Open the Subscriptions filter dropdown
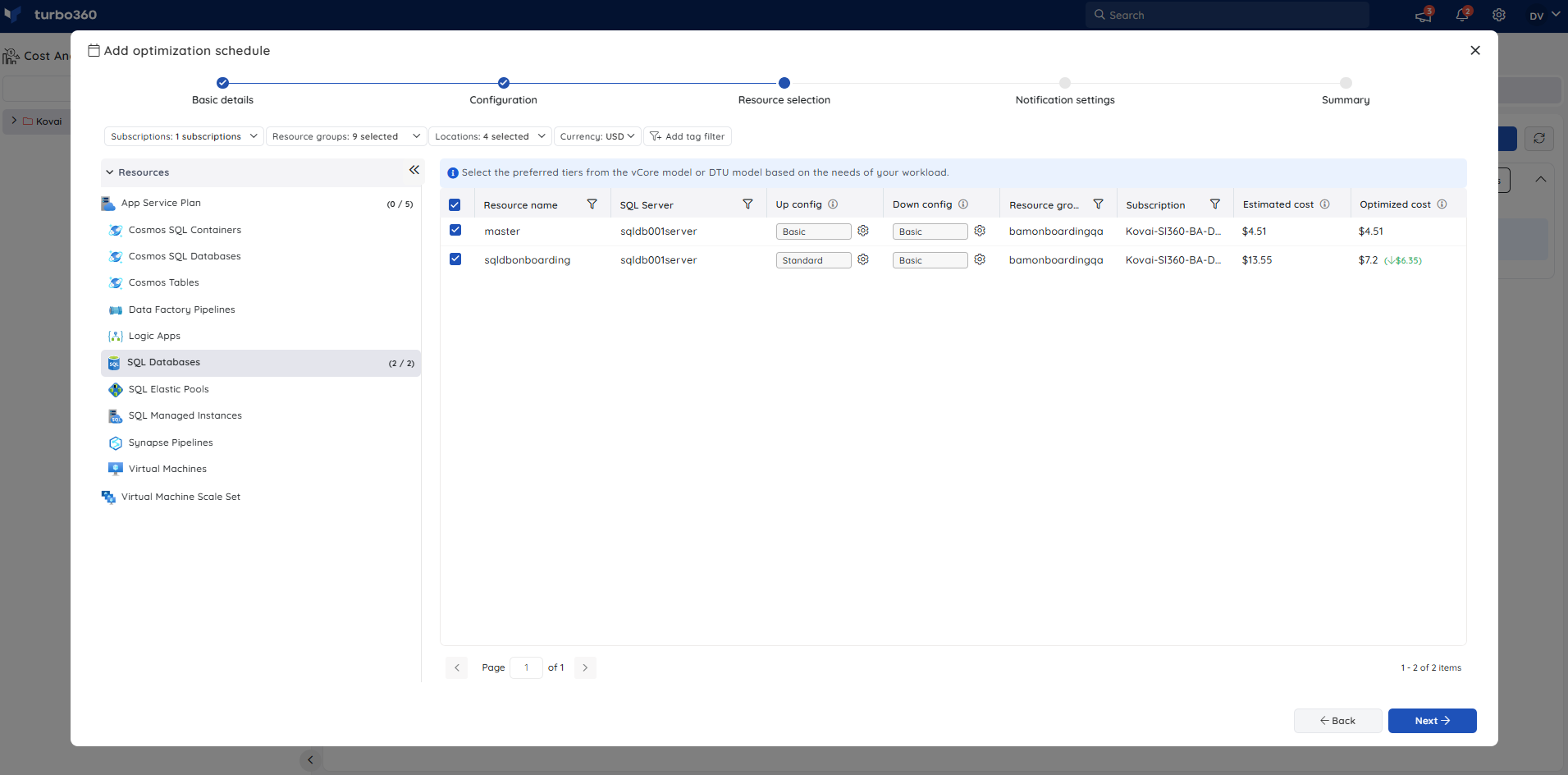The image size is (1568, 775). (x=184, y=136)
